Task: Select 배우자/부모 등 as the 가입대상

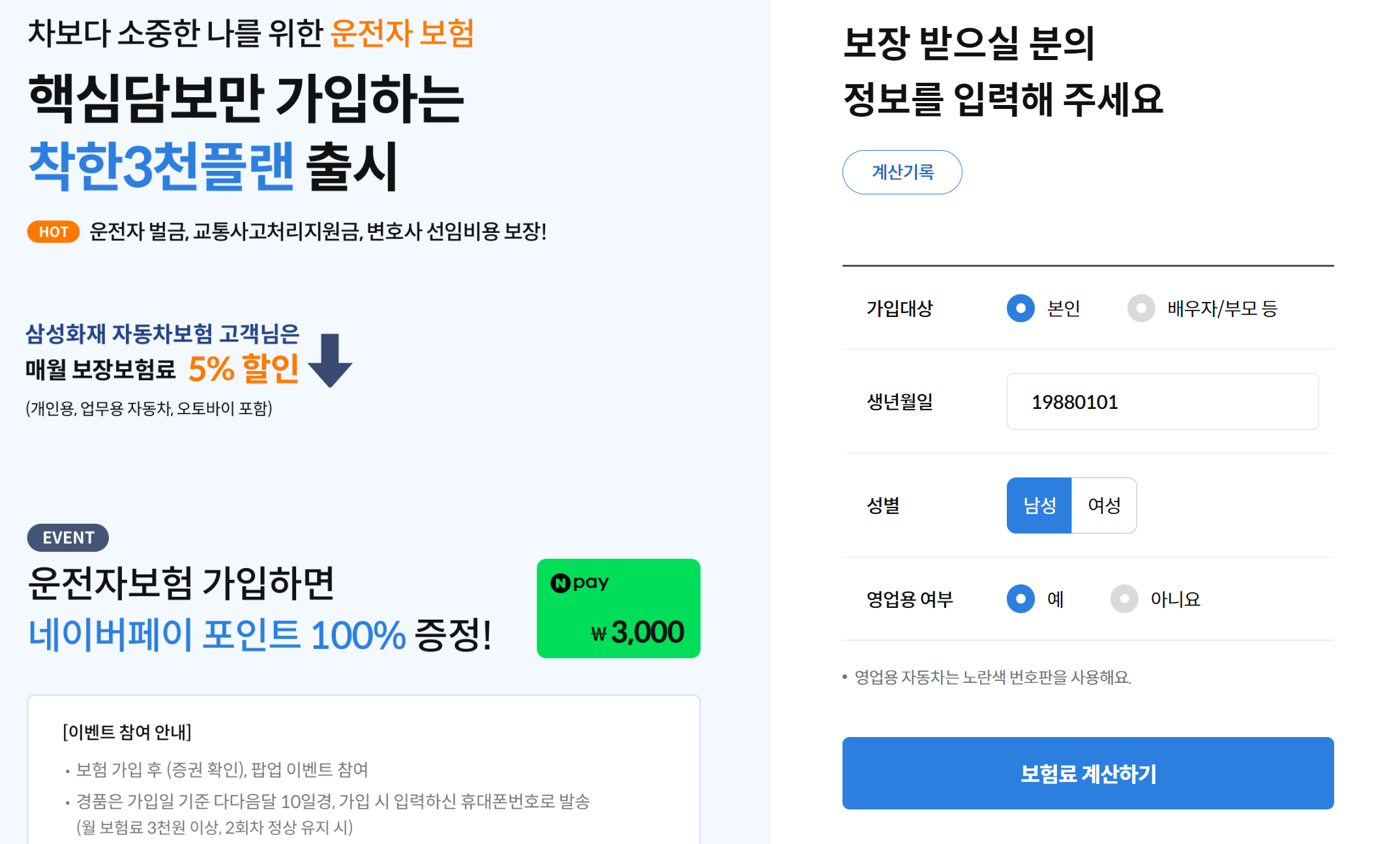Action: click(x=1141, y=309)
